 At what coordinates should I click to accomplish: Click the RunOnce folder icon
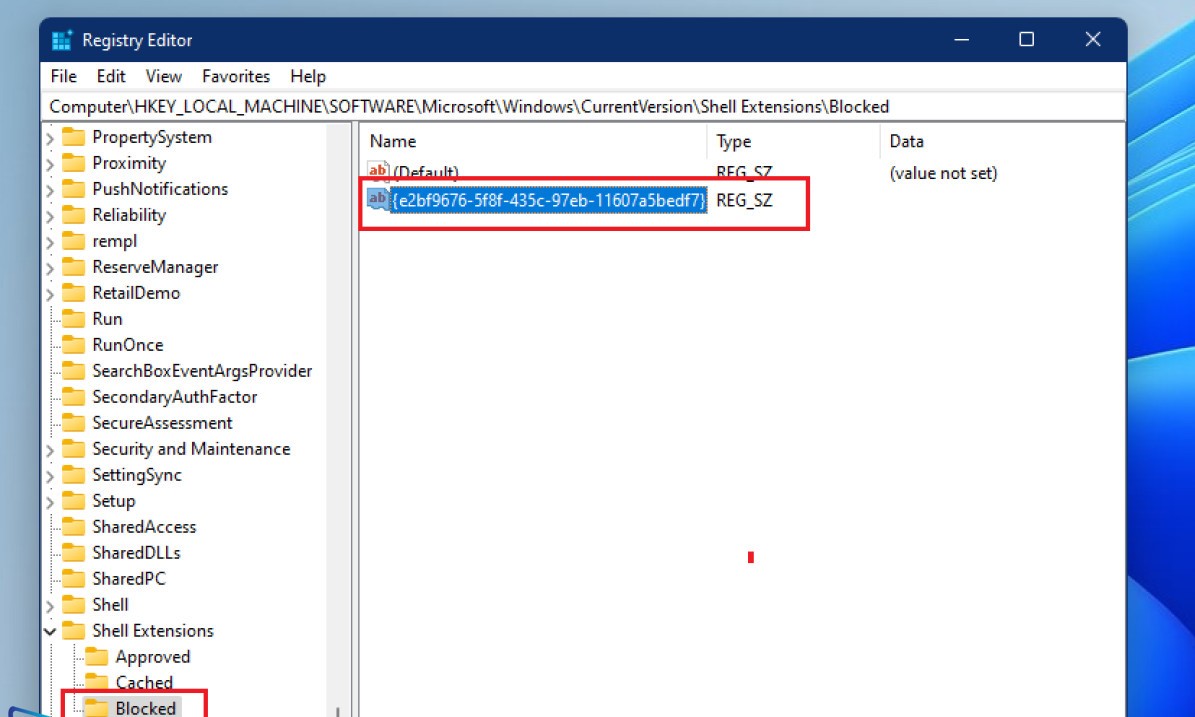(74, 345)
